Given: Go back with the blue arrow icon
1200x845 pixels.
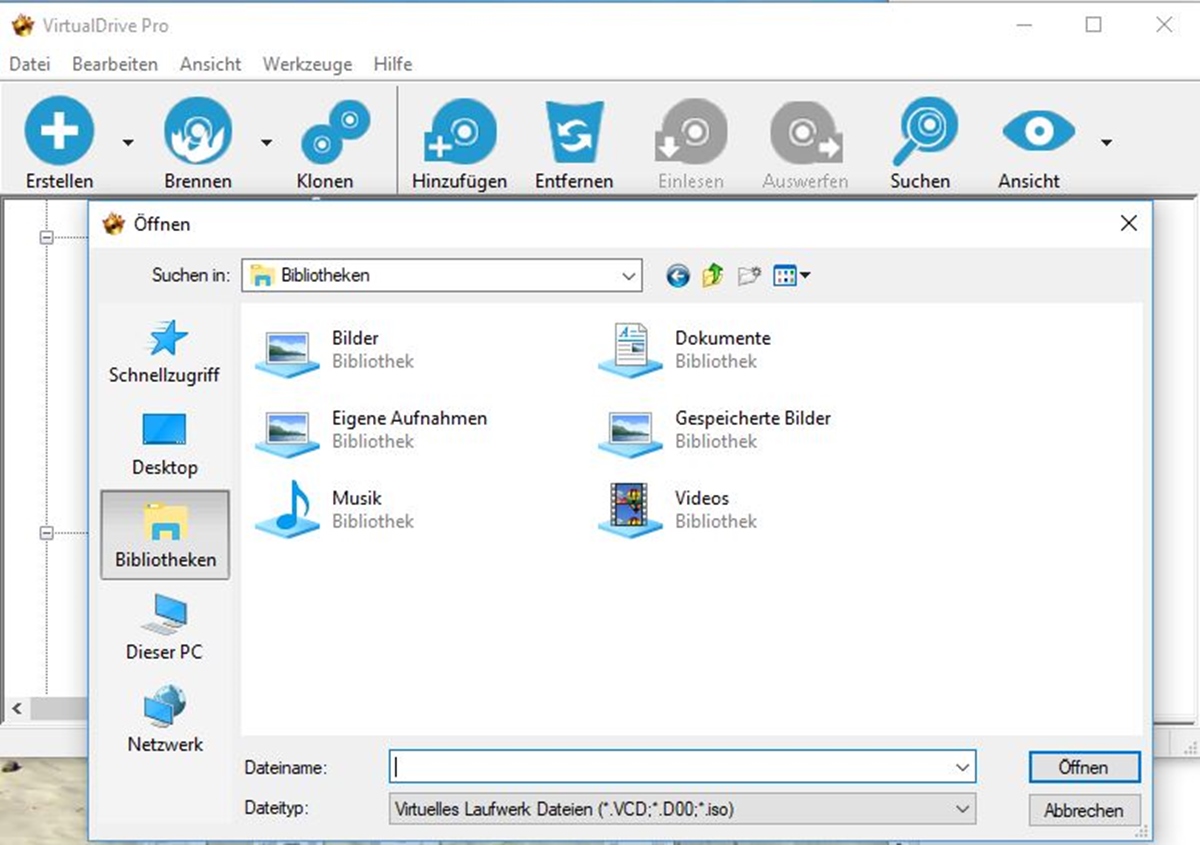Looking at the screenshot, I should 678,276.
